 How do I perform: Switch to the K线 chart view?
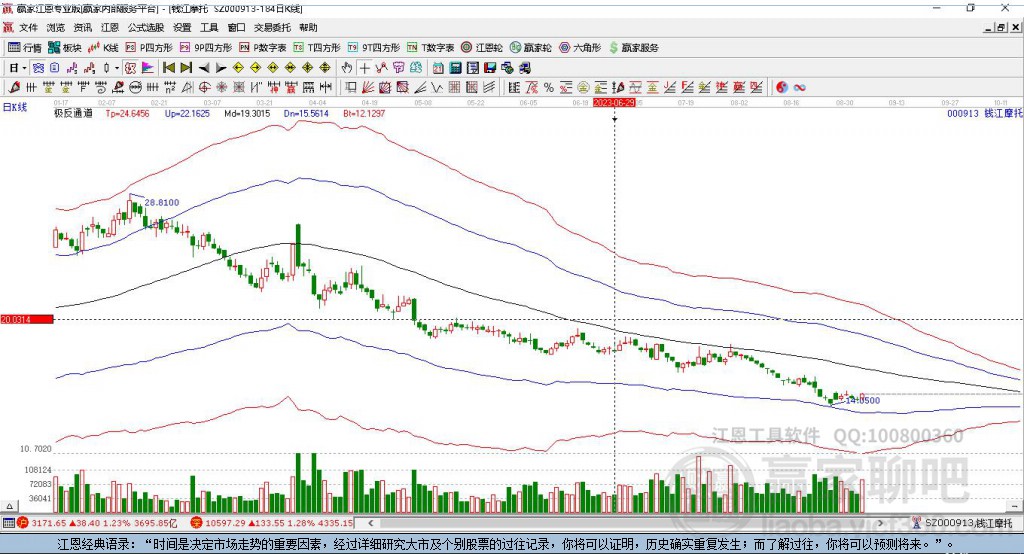103,48
